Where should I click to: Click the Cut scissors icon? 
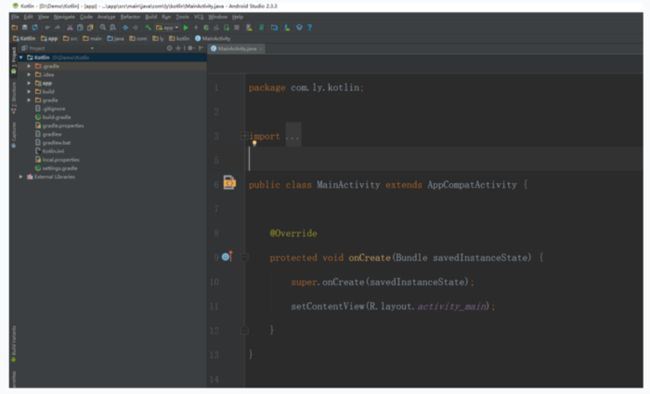[x=70, y=28]
